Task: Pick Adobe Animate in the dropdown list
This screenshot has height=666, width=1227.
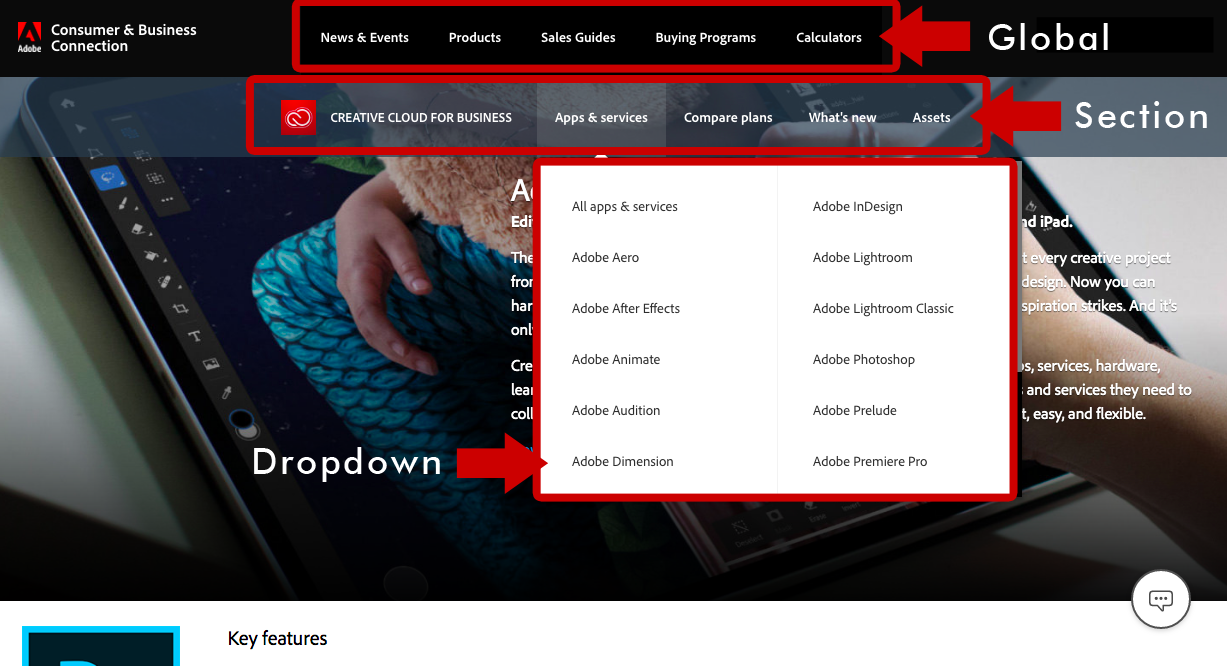Action: [x=616, y=360]
